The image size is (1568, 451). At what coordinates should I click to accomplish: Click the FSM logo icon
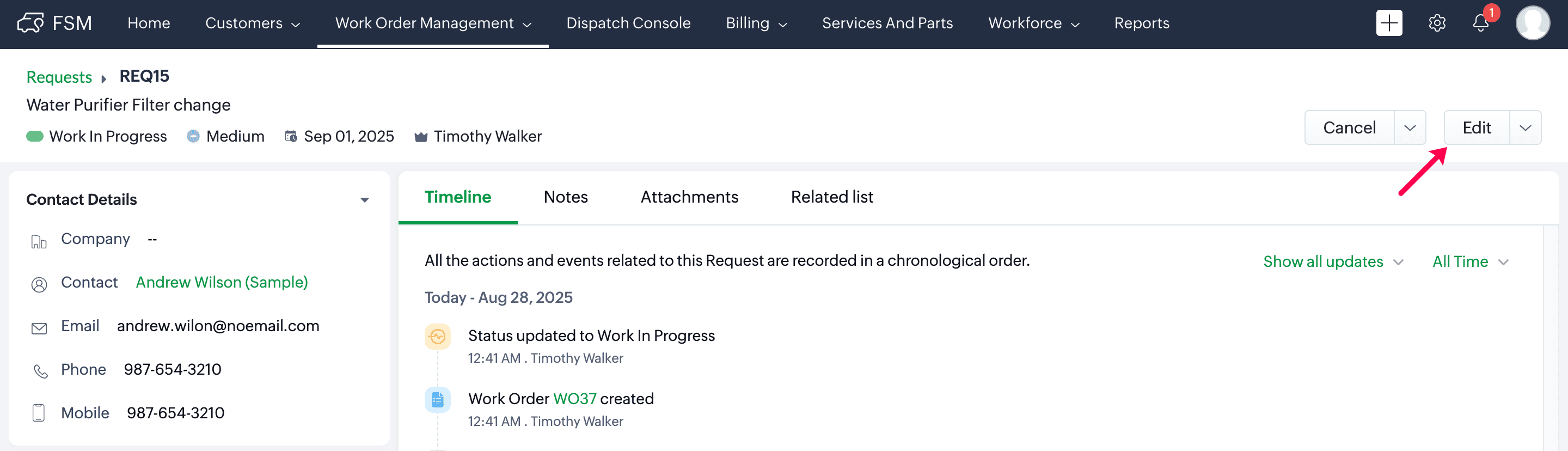click(30, 23)
